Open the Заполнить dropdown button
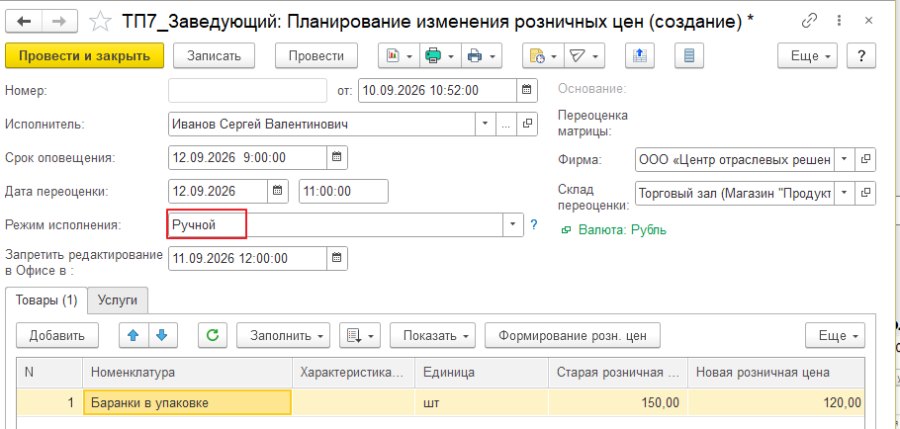 [284, 335]
